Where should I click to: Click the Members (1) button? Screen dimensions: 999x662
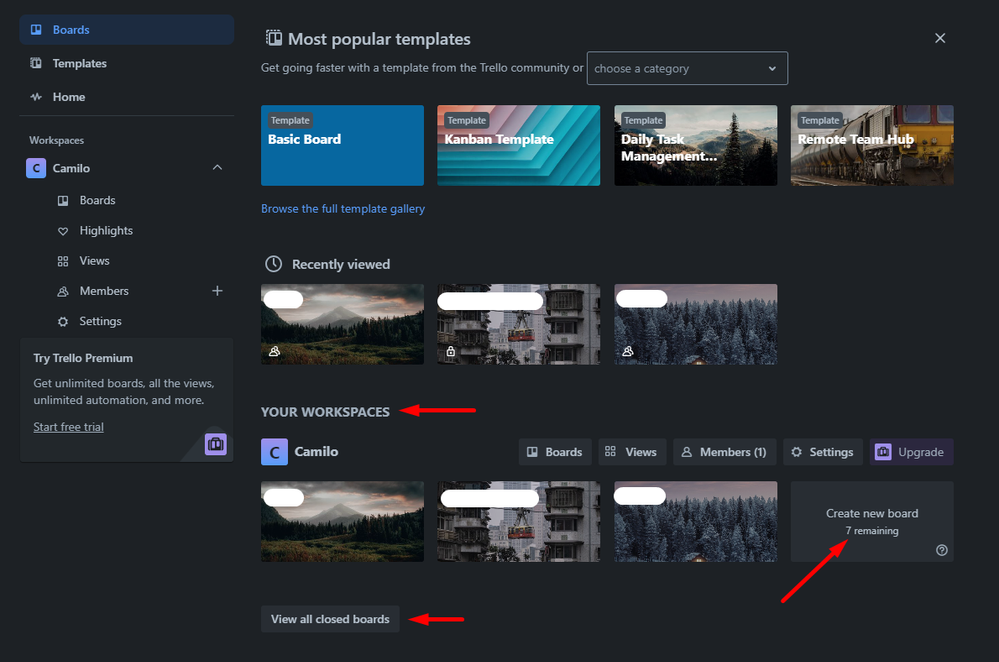pos(725,452)
